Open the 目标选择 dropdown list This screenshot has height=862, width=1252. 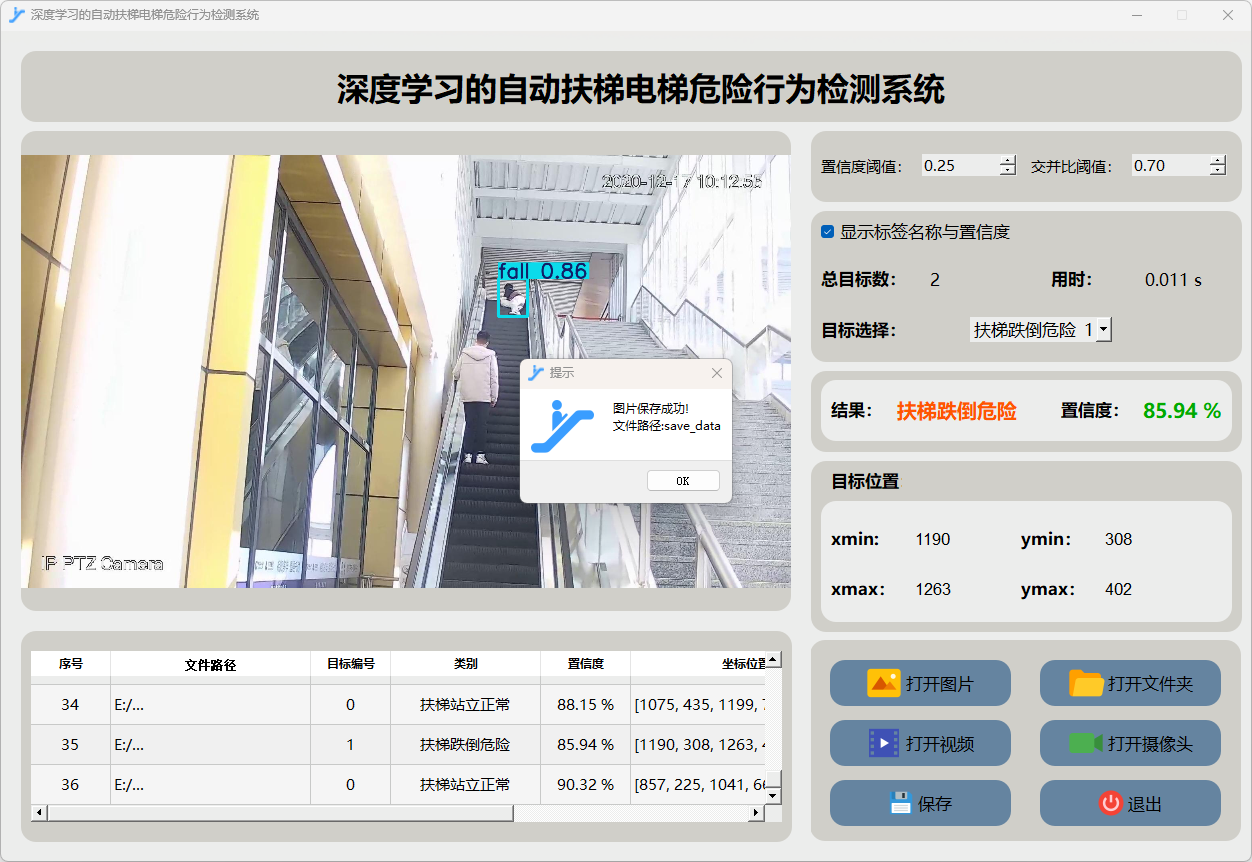coord(1102,329)
